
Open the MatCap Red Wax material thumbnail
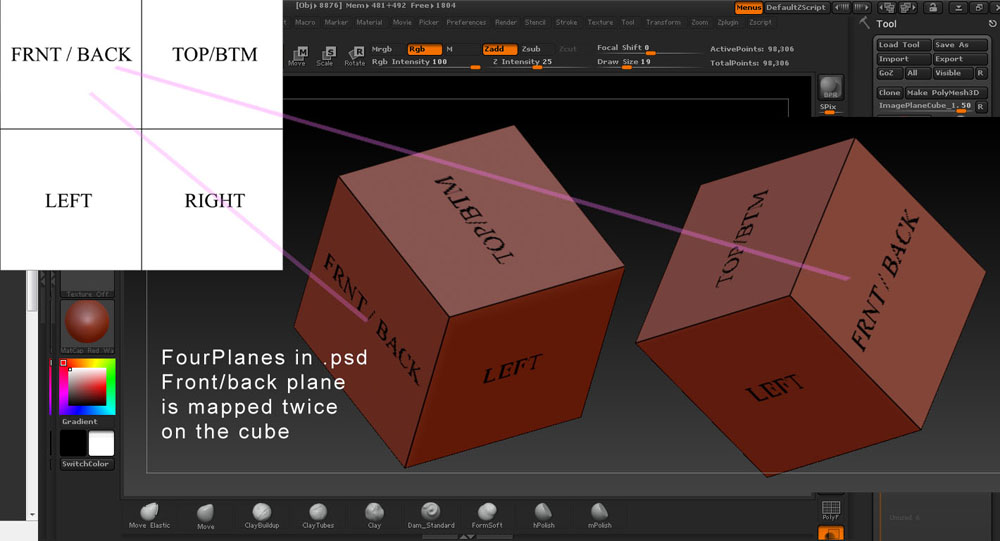87,326
